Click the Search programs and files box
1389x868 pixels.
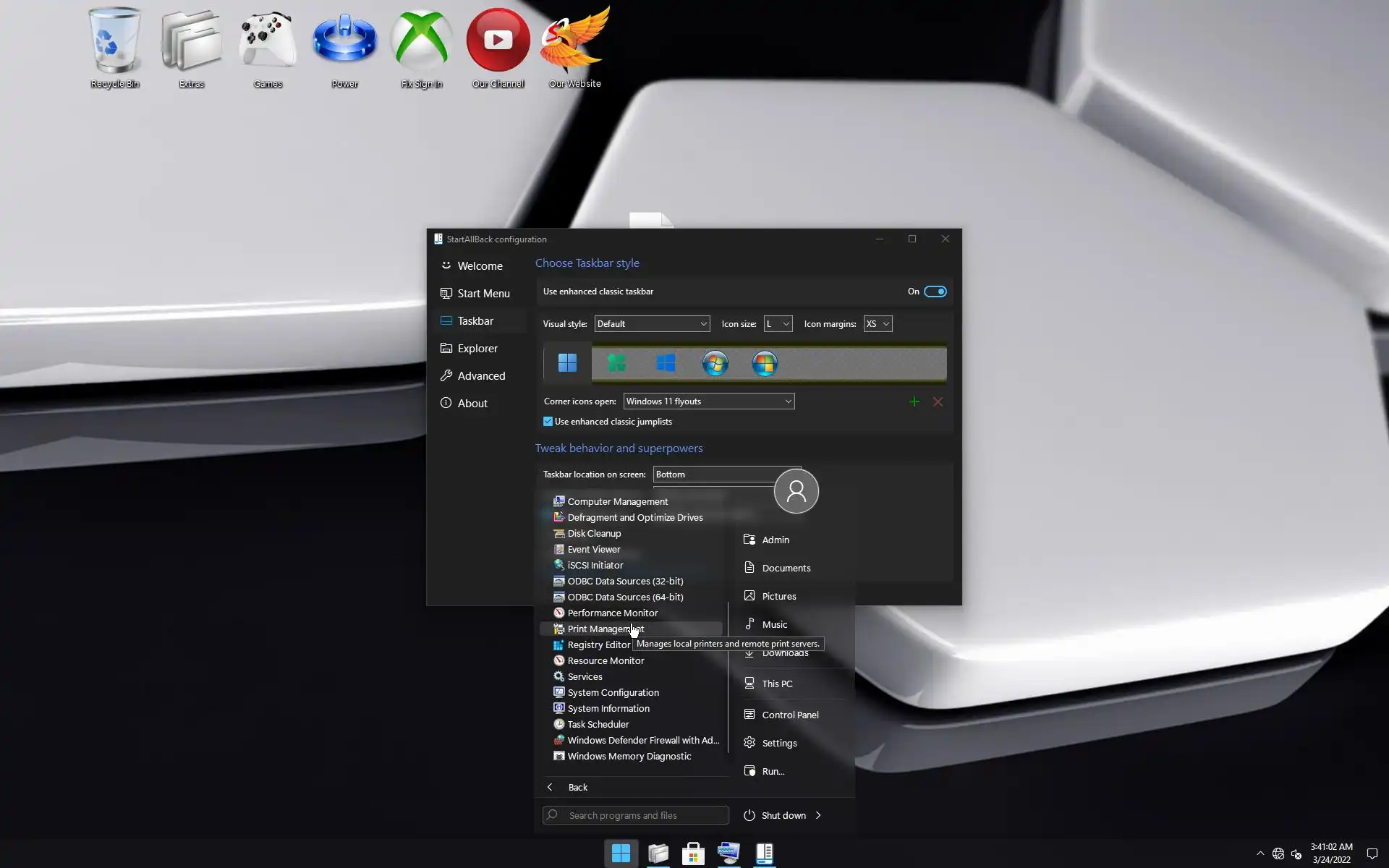[635, 815]
